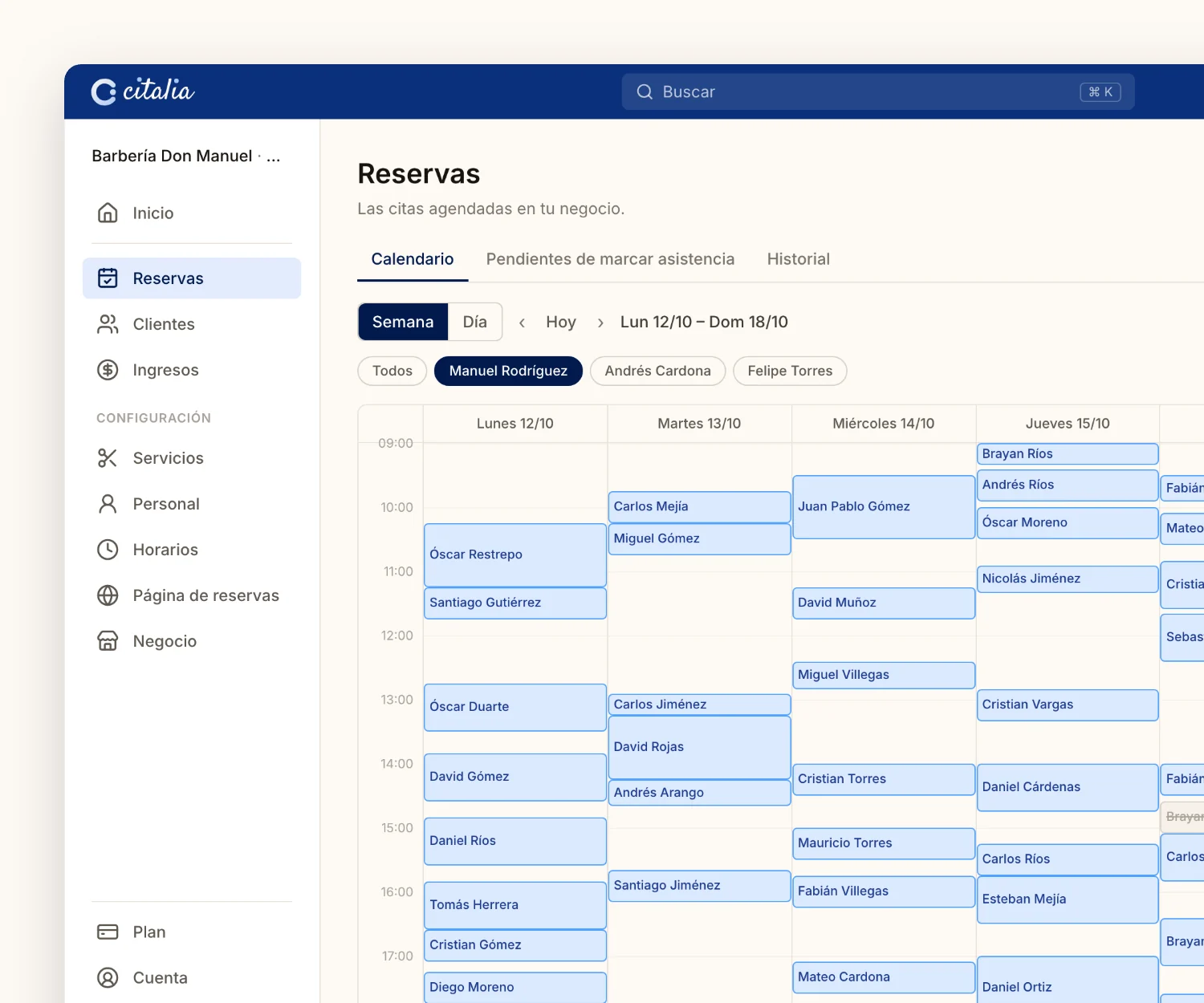This screenshot has width=1204, height=1003.
Task: Open David Rojas appointment
Action: point(700,747)
